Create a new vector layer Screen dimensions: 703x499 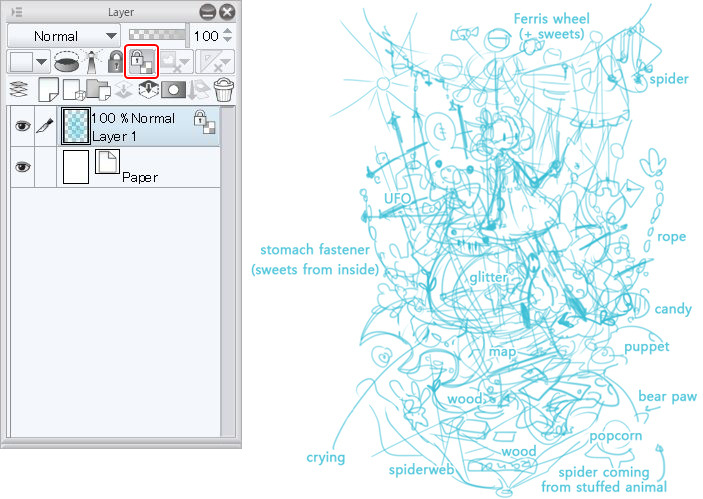74,90
